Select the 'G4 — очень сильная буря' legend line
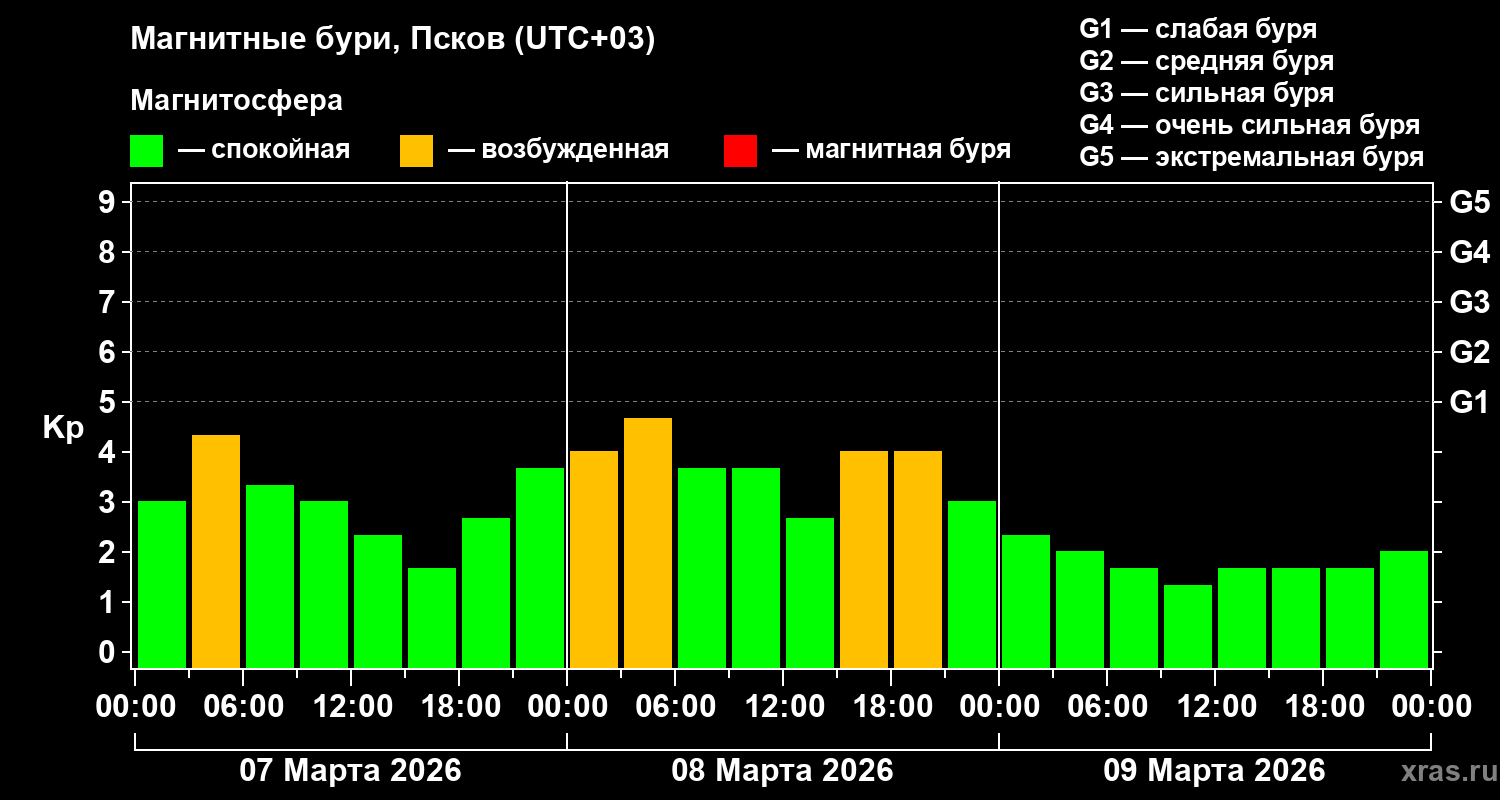The width and height of the screenshot is (1500, 800). (x=1250, y=125)
